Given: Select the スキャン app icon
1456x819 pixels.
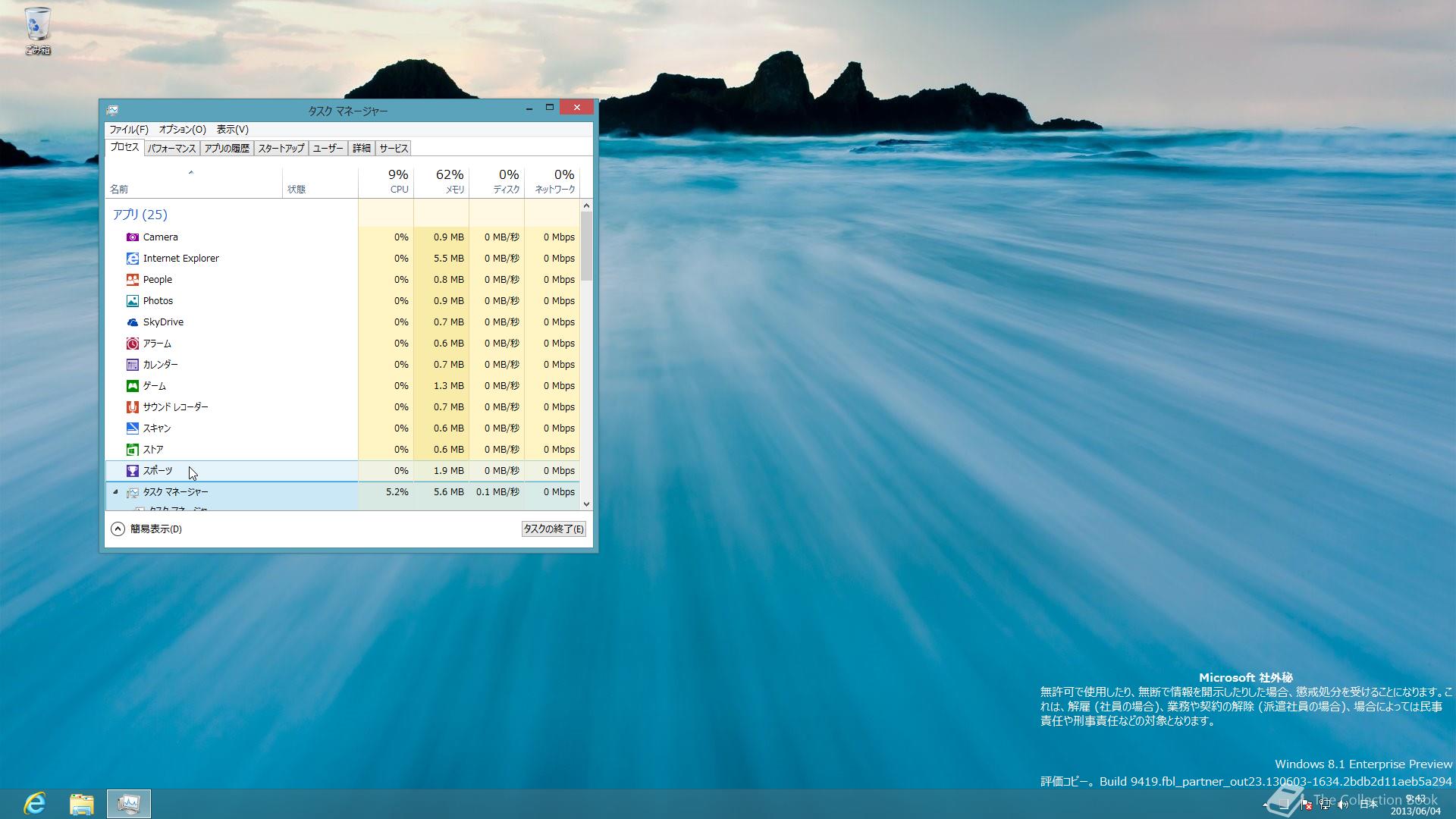Looking at the screenshot, I should pyautogui.click(x=133, y=428).
